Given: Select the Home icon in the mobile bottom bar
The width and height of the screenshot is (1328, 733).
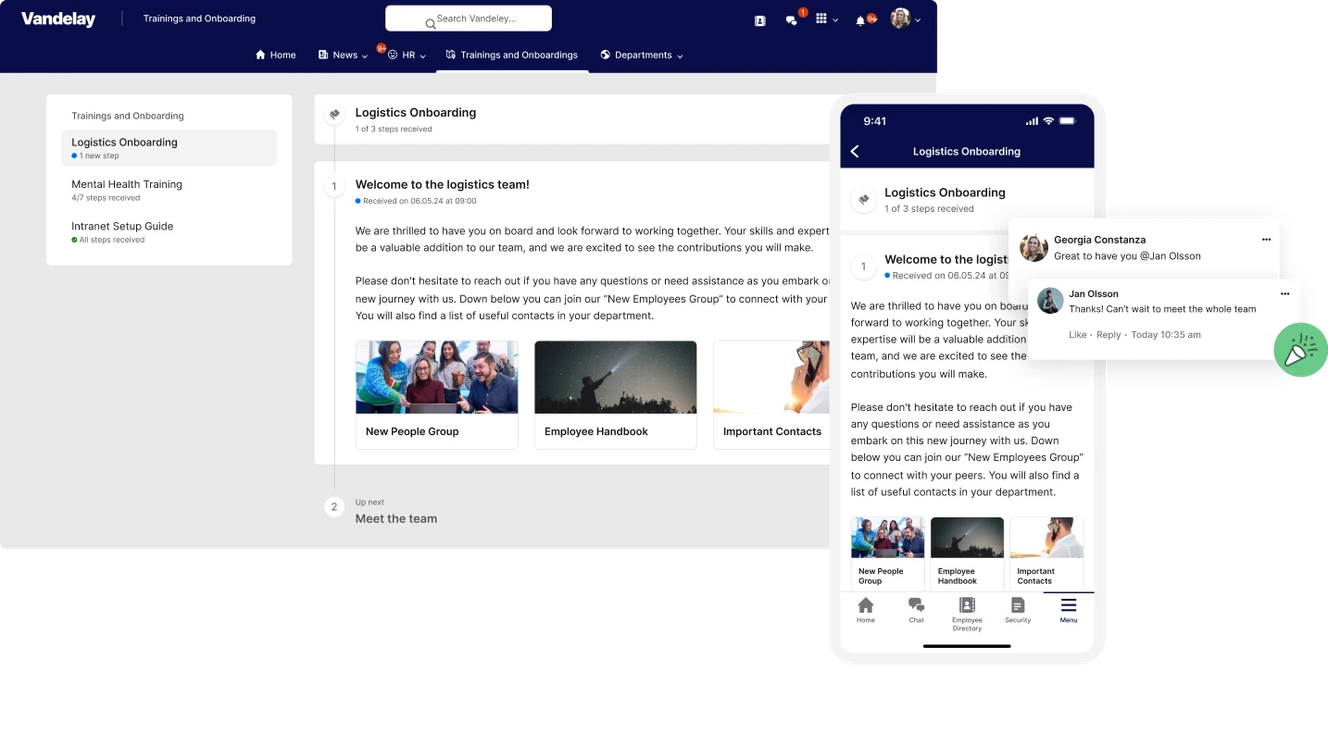Looking at the screenshot, I should click(865, 607).
